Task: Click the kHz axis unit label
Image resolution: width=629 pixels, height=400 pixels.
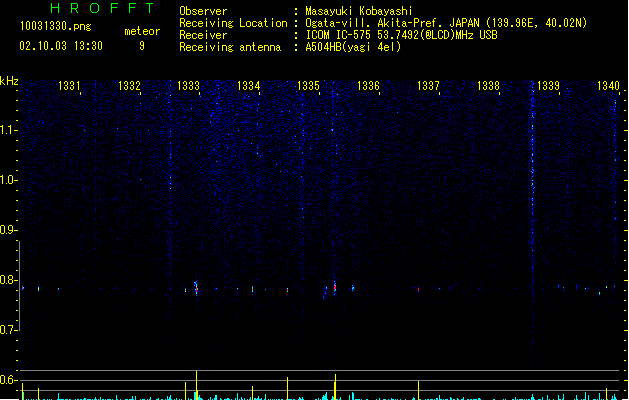Action: [x=9, y=81]
